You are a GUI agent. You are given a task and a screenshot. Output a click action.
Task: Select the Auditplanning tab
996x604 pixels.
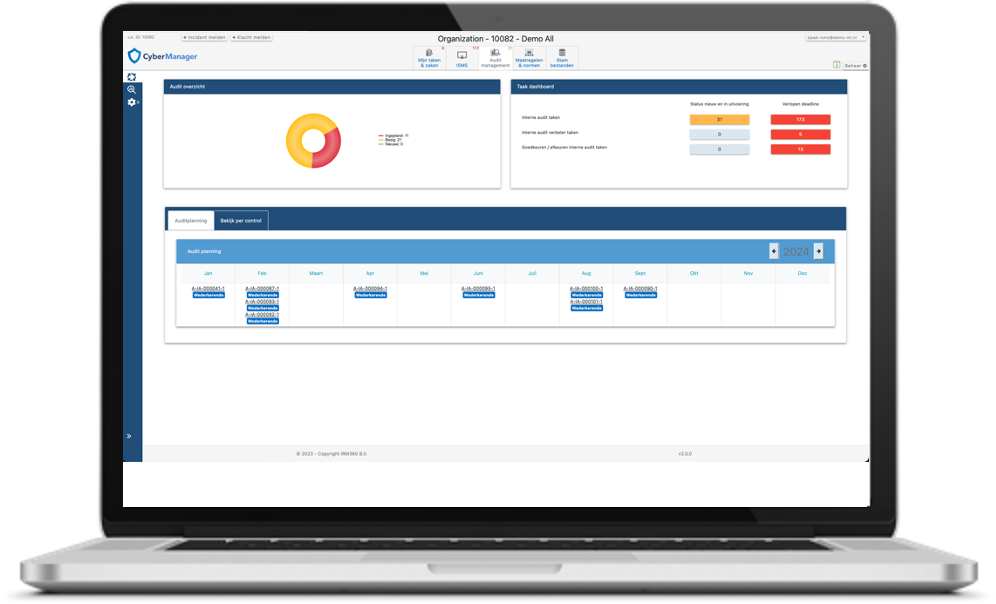(x=190, y=220)
